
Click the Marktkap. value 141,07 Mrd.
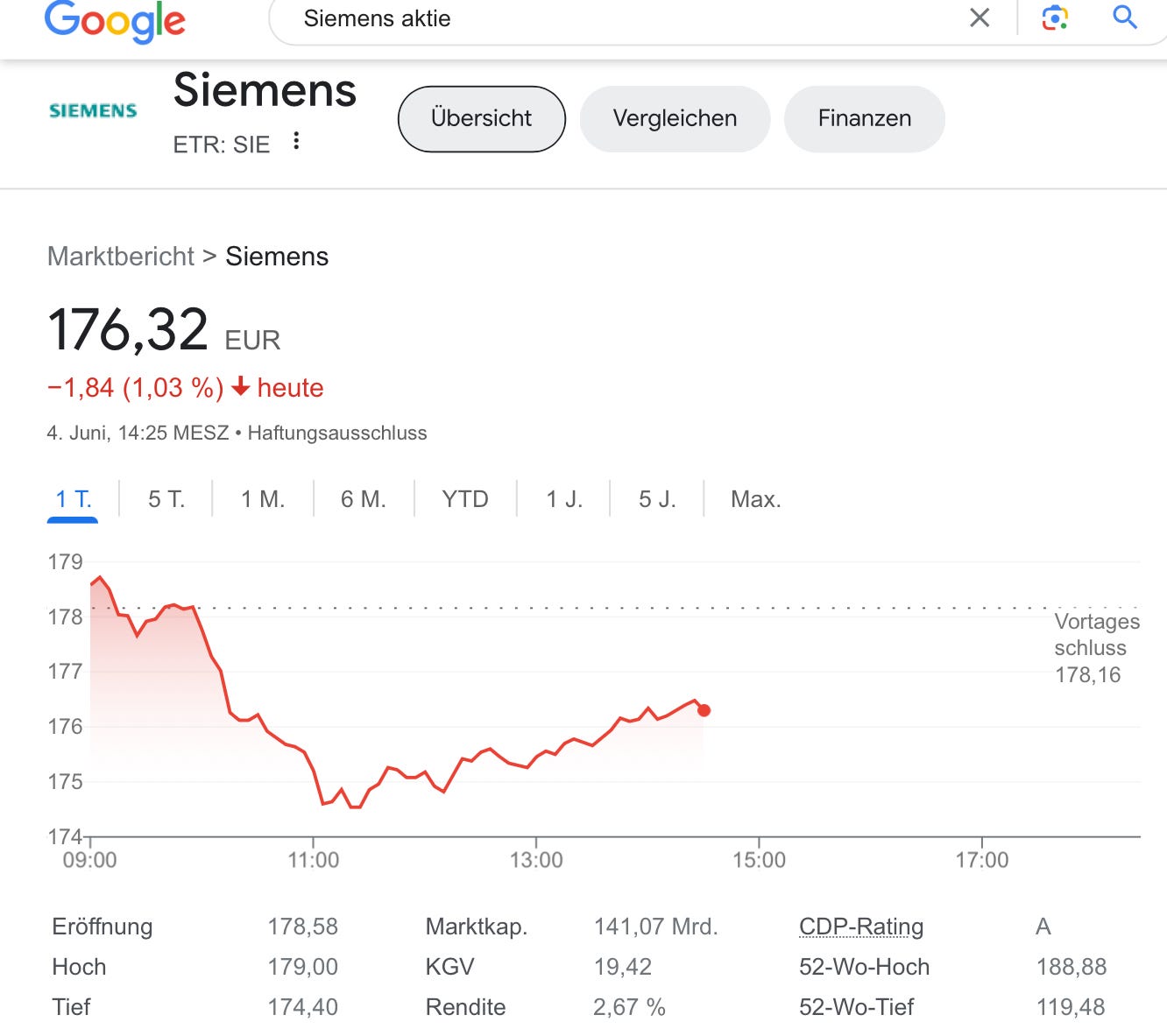pyautogui.click(x=655, y=927)
